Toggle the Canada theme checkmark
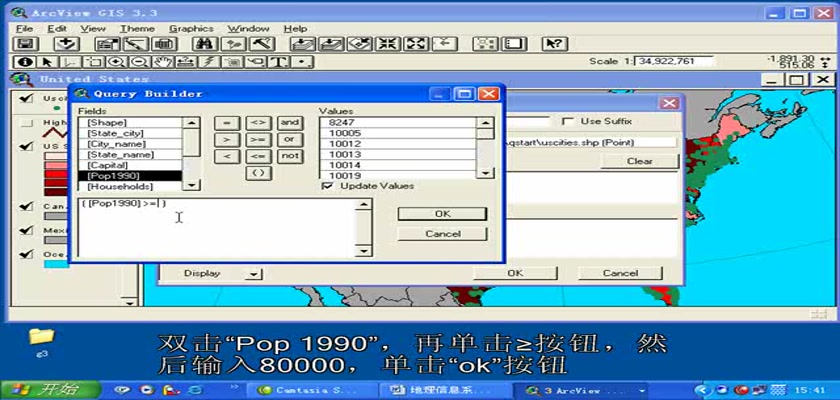The height and width of the screenshot is (400, 840). point(26,206)
